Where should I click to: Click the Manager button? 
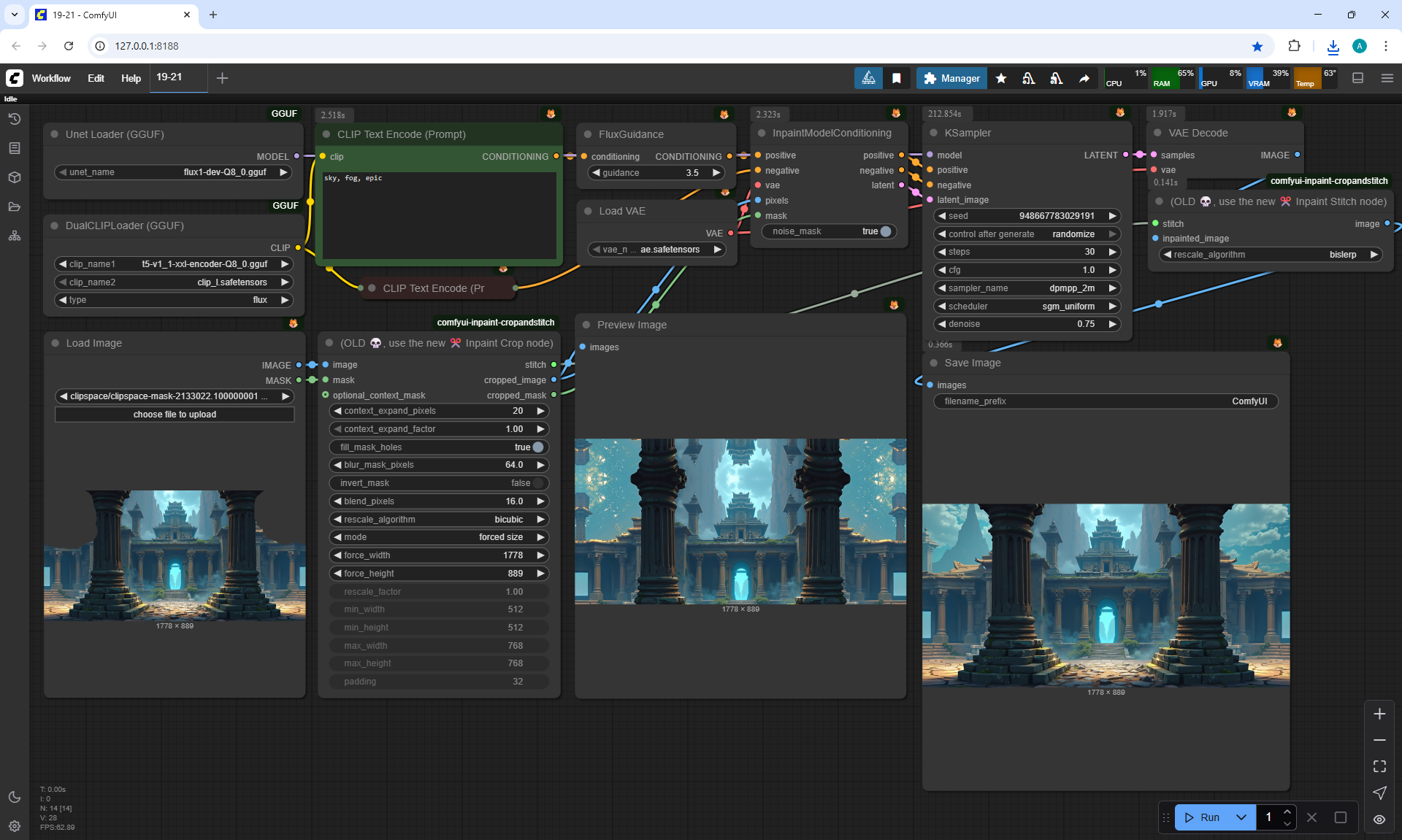coord(951,78)
